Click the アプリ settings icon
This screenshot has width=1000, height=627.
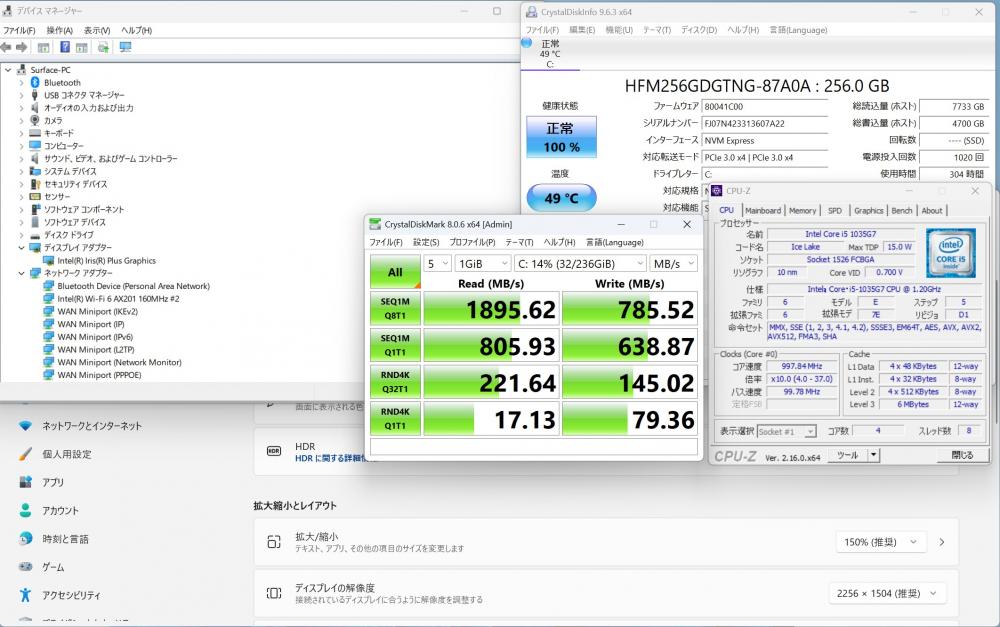click(25, 482)
